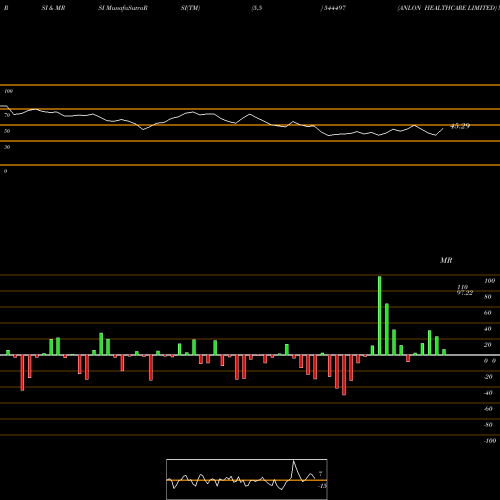This screenshot has height=500, width=500.
Task: Select the MR axis label -60
Action: coord(488,409)
